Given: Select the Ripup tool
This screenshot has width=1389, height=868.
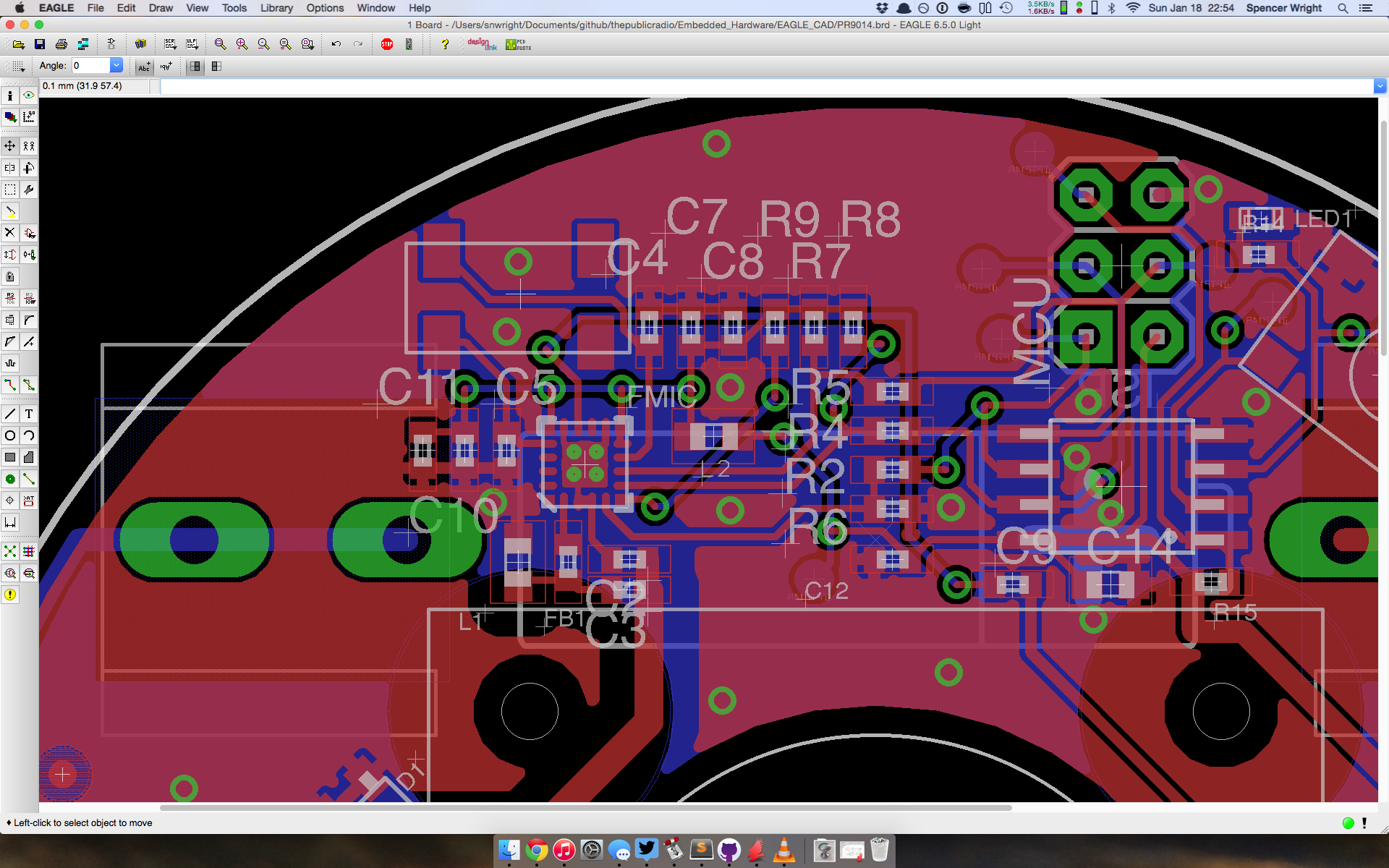Looking at the screenshot, I should 29,385.
